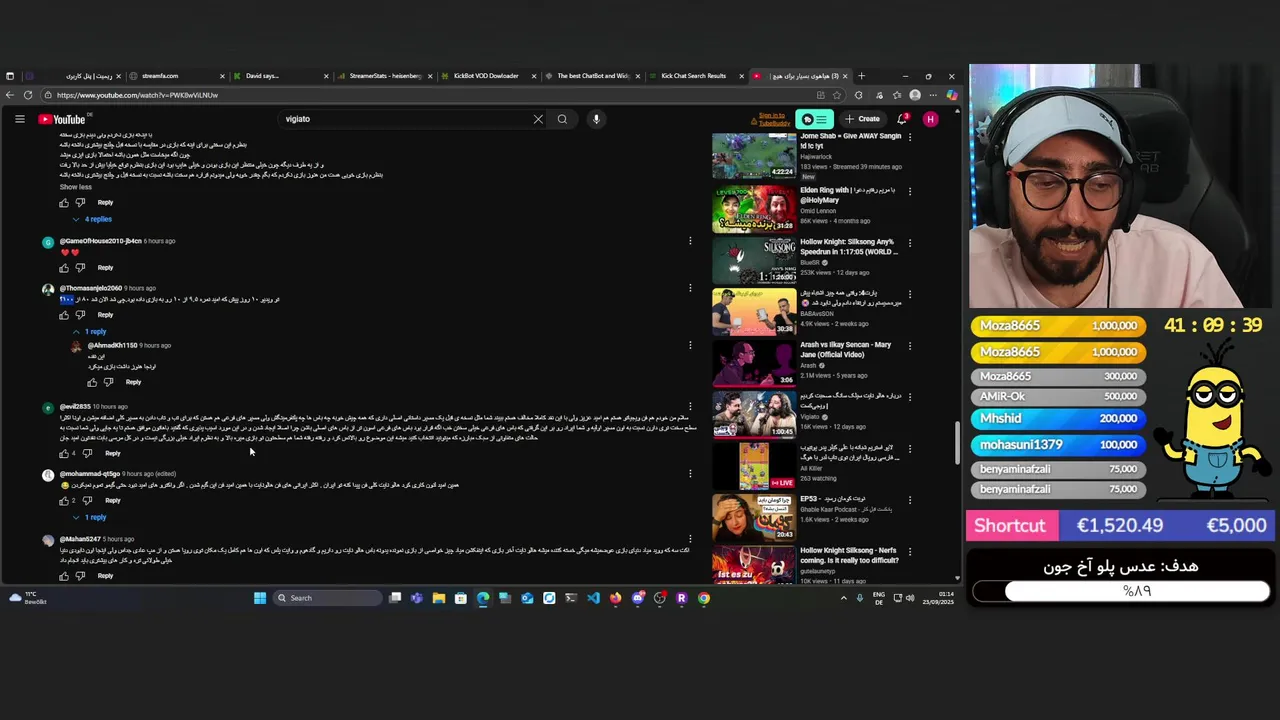The height and width of the screenshot is (720, 1280).
Task: Open Google Chrome from the taskbar
Action: tap(704, 598)
